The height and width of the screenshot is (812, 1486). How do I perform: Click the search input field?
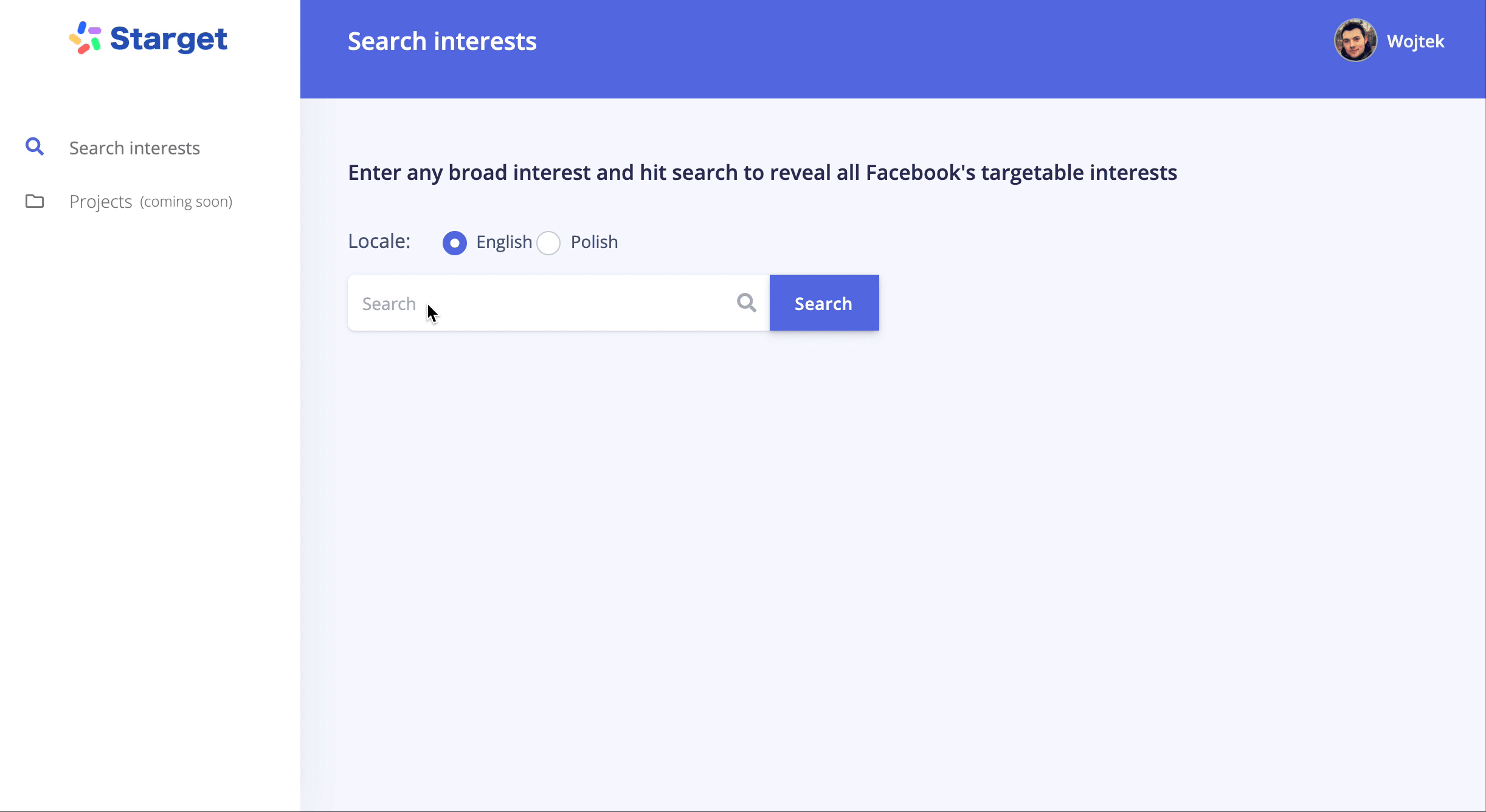point(558,303)
